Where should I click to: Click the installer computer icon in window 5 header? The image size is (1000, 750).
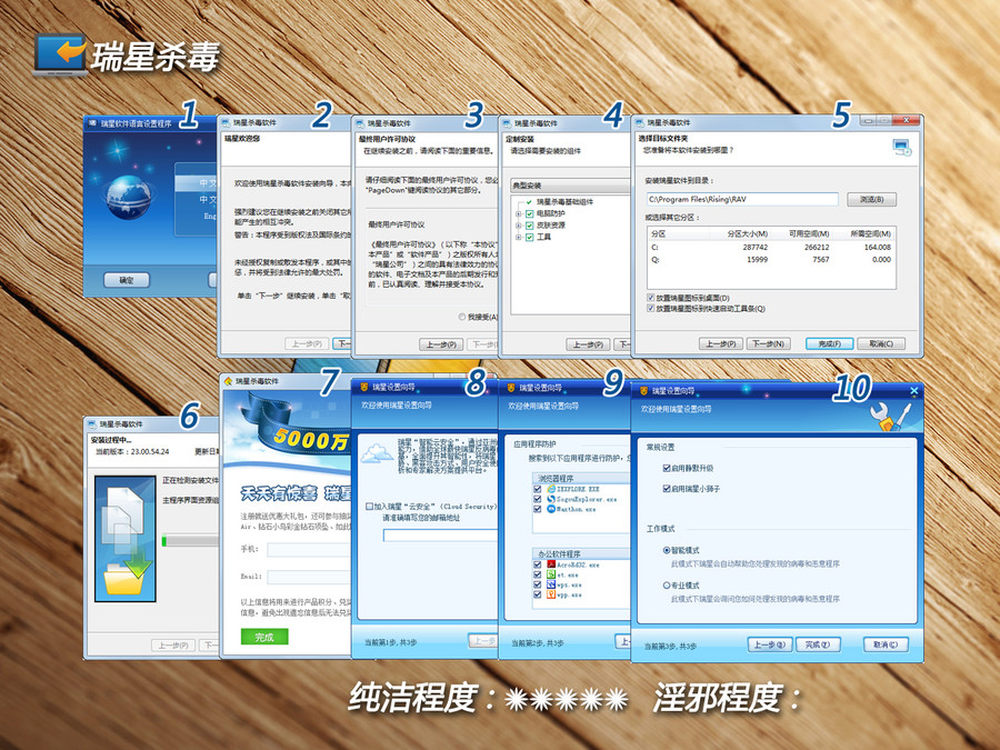pos(902,148)
